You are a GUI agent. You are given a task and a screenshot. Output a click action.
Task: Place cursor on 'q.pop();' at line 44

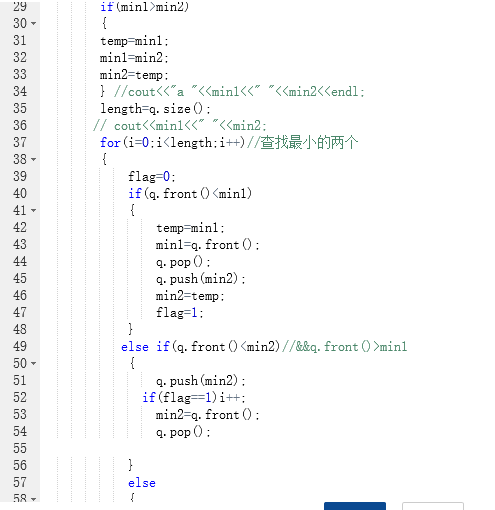183,262
